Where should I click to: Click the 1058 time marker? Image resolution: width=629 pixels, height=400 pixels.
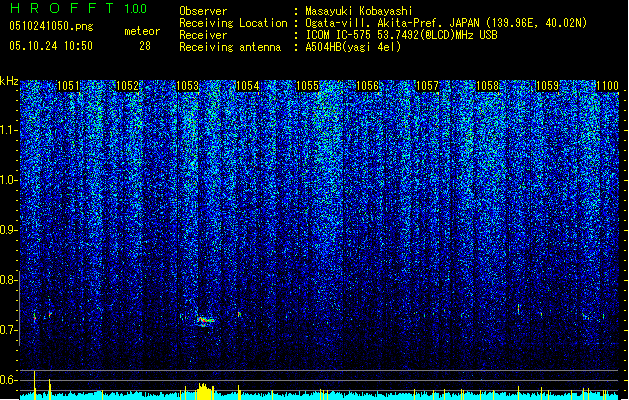coord(487,86)
